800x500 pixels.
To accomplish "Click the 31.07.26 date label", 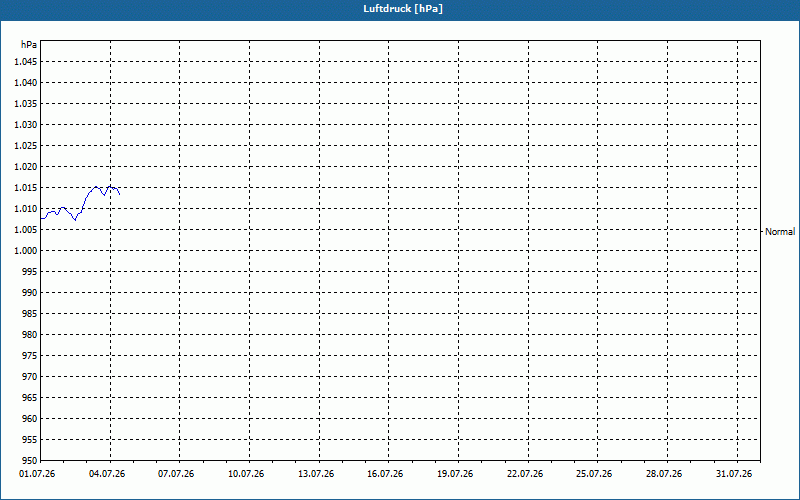I will click(734, 474).
